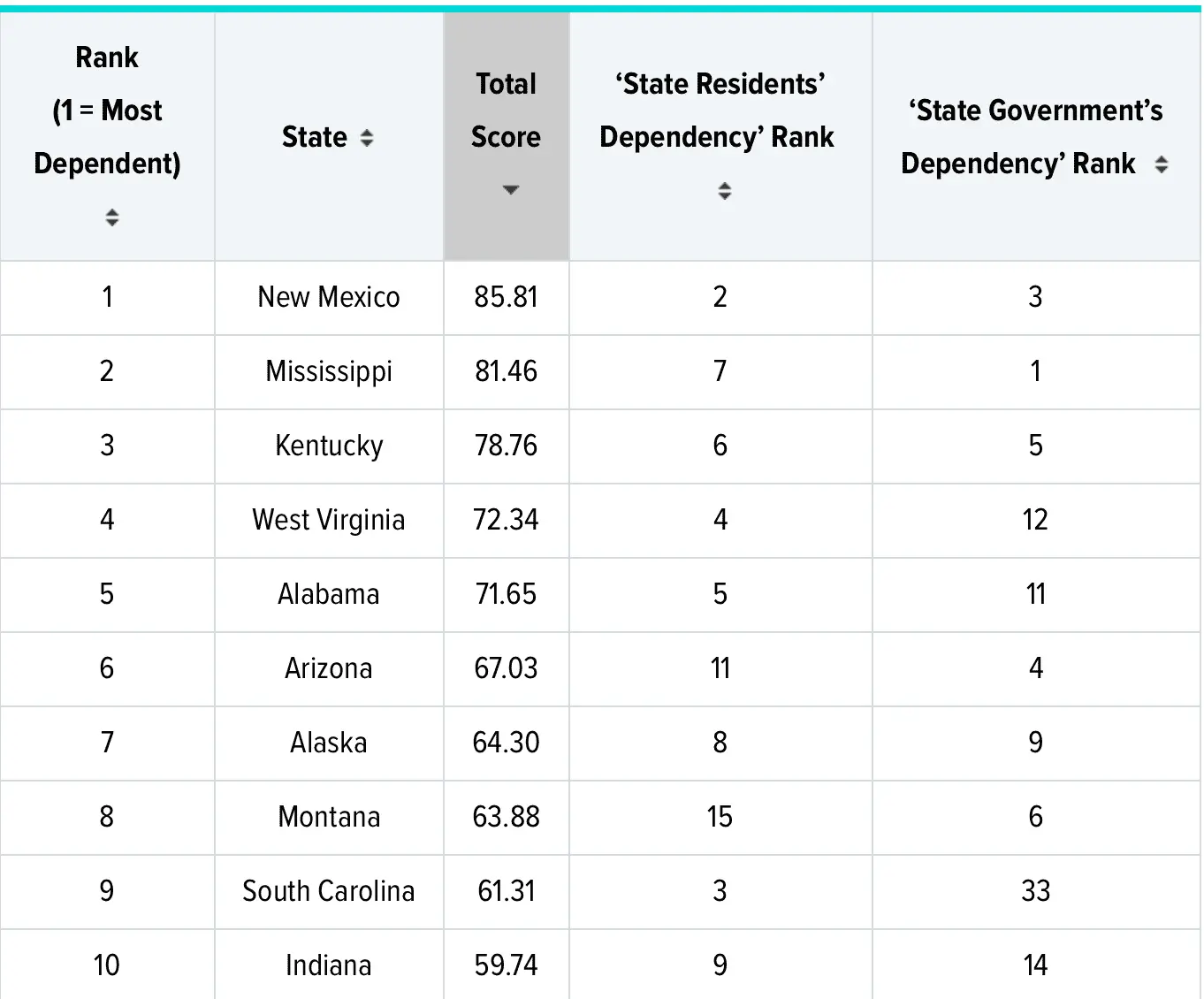The image size is (1204, 999).
Task: Click Arizona's total score 67.03
Action: point(506,668)
